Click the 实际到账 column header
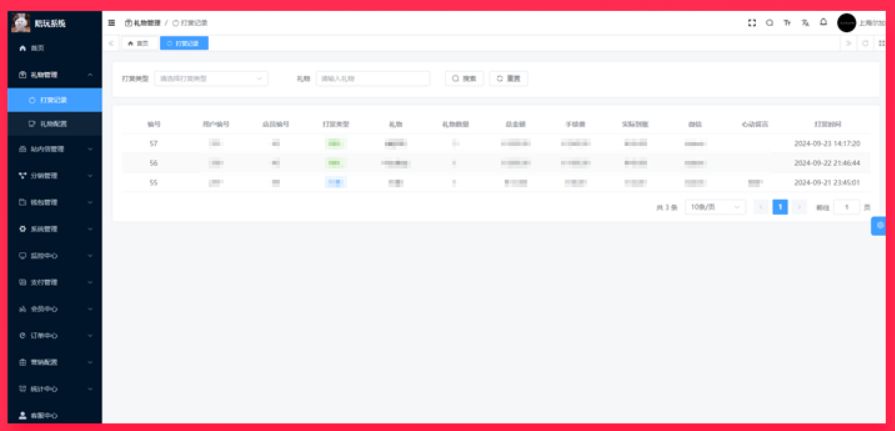Viewport: 895px width, 431px height. 635,124
